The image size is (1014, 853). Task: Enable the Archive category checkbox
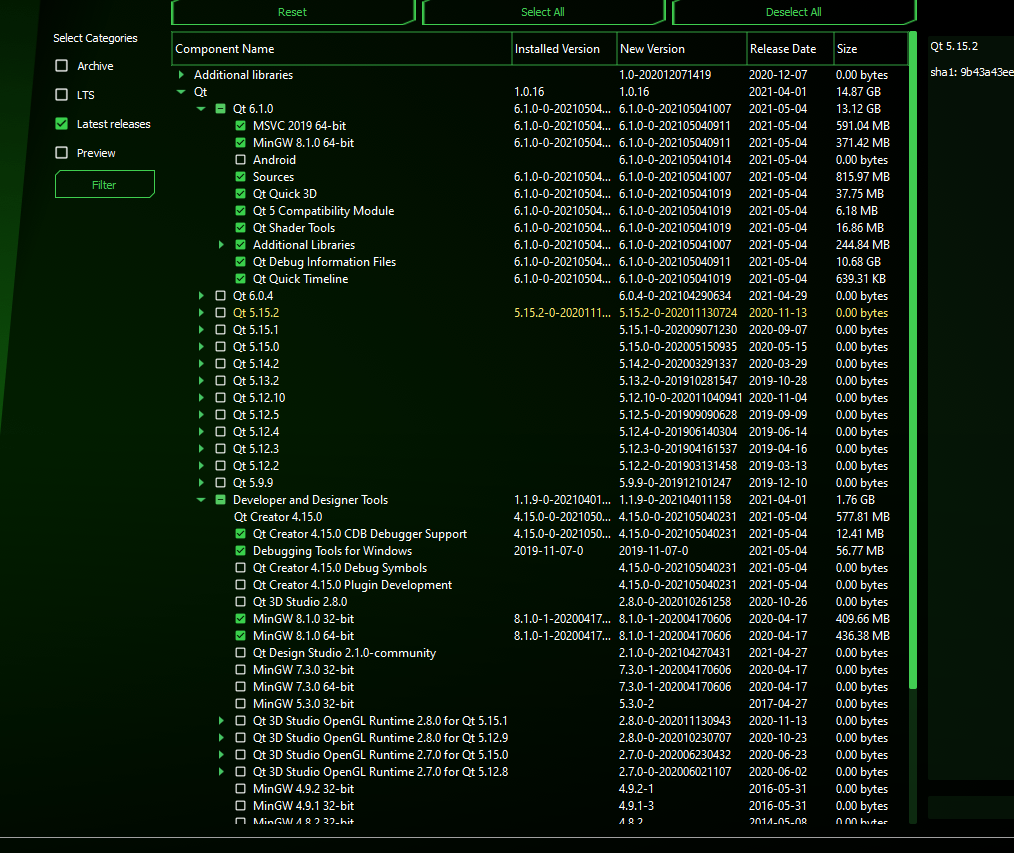pyautogui.click(x=61, y=66)
